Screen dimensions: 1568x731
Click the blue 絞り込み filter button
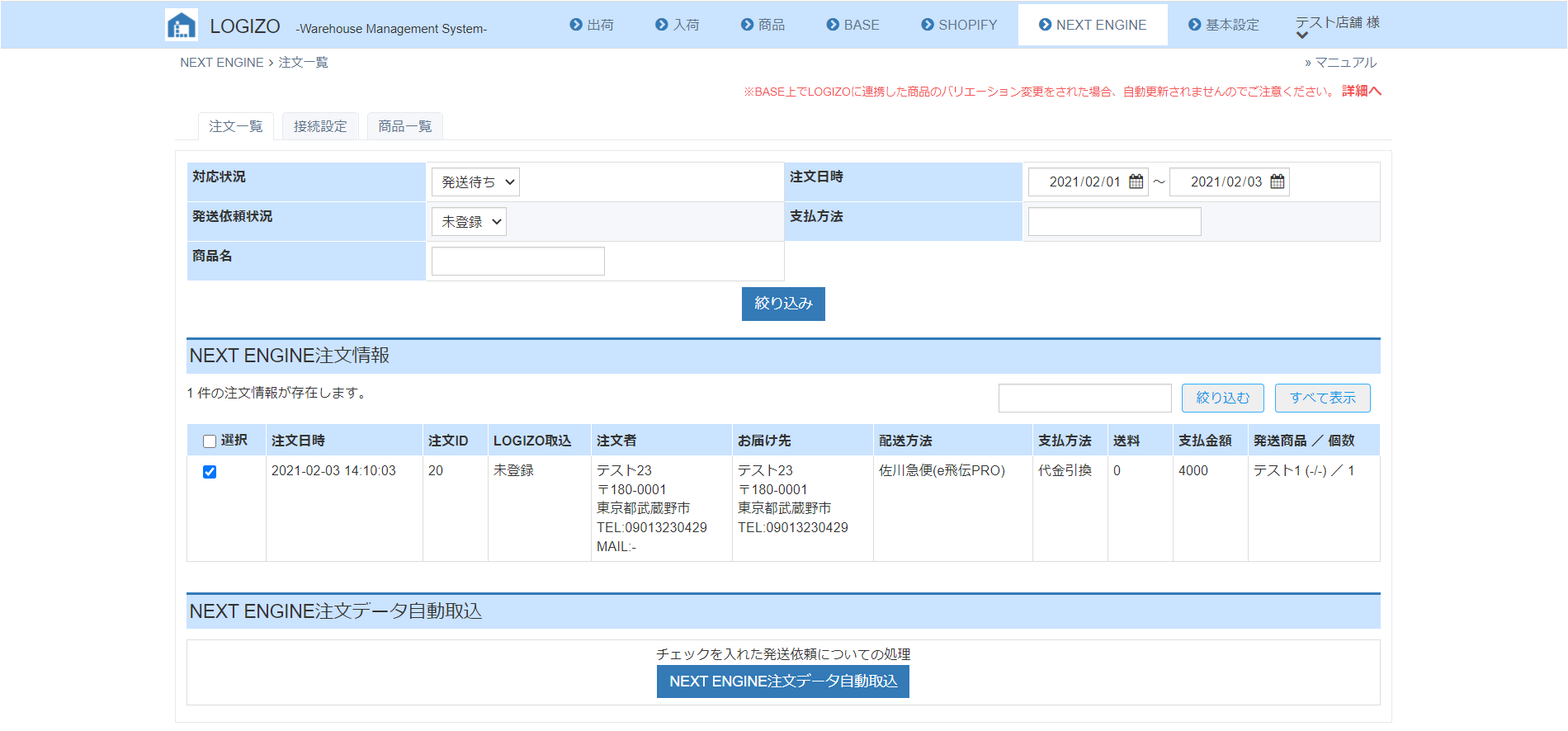[783, 304]
